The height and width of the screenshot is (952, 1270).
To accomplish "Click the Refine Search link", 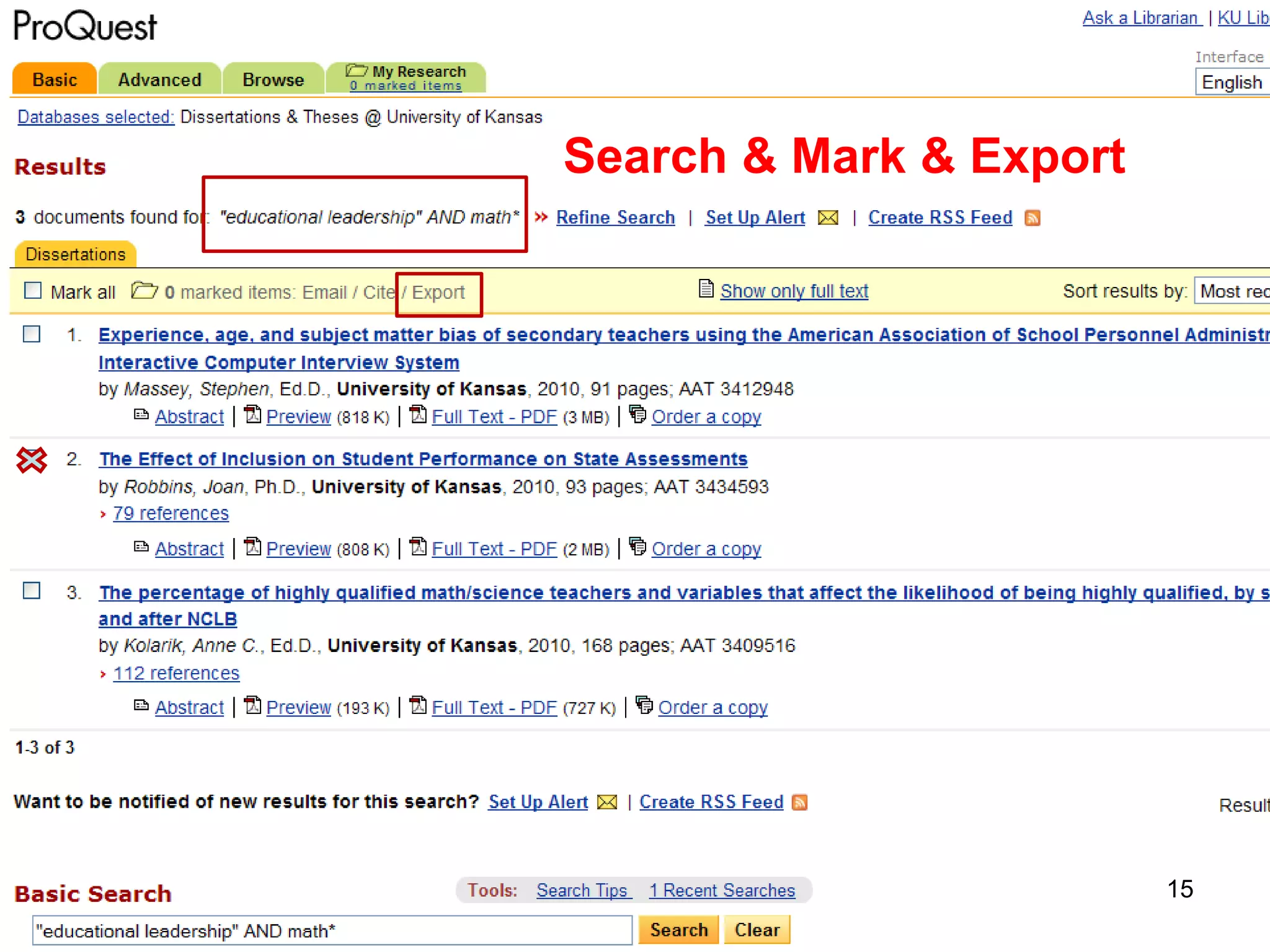I will click(x=615, y=218).
